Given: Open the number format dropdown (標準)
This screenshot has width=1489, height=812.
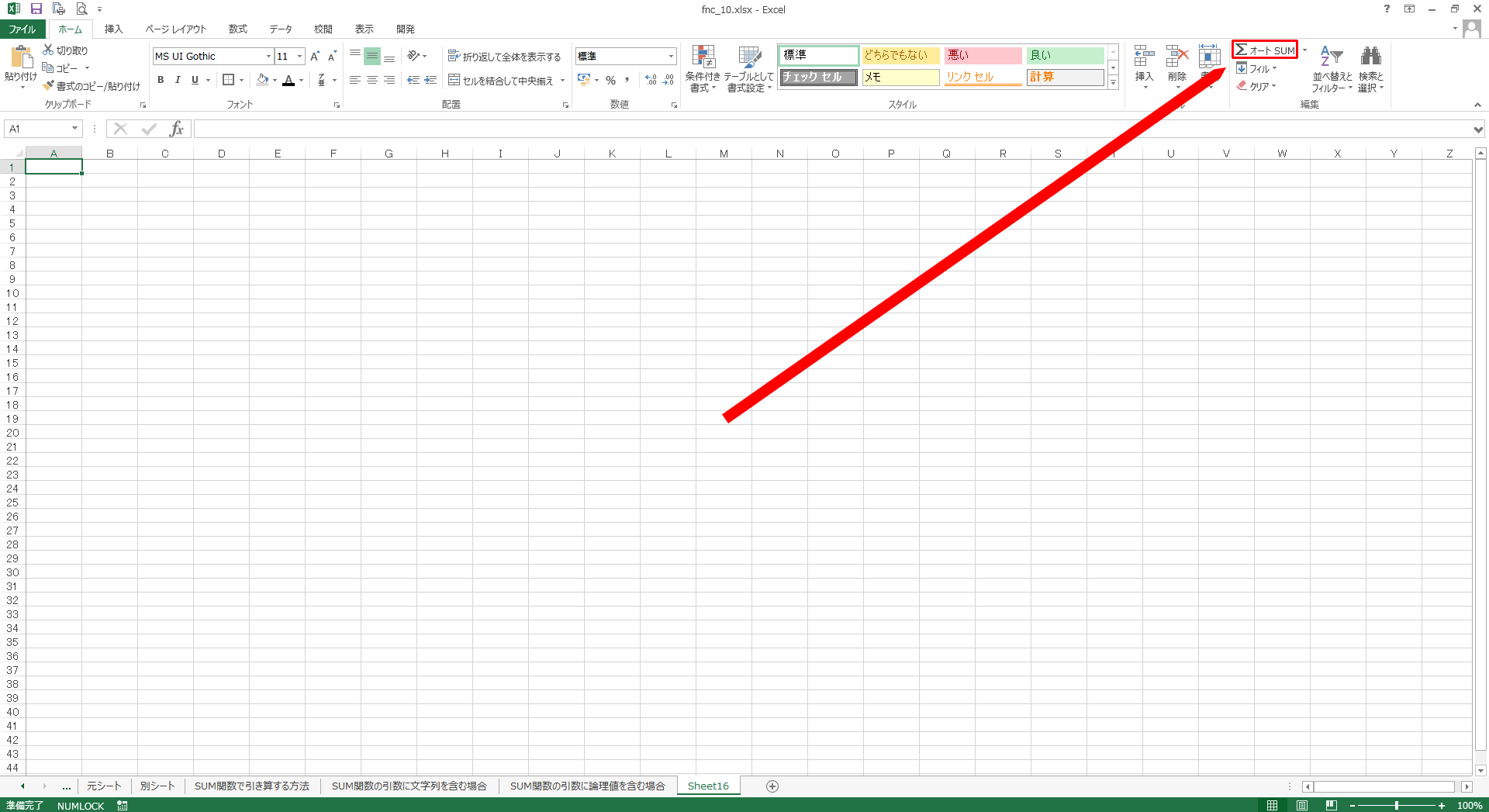Looking at the screenshot, I should [x=671, y=56].
